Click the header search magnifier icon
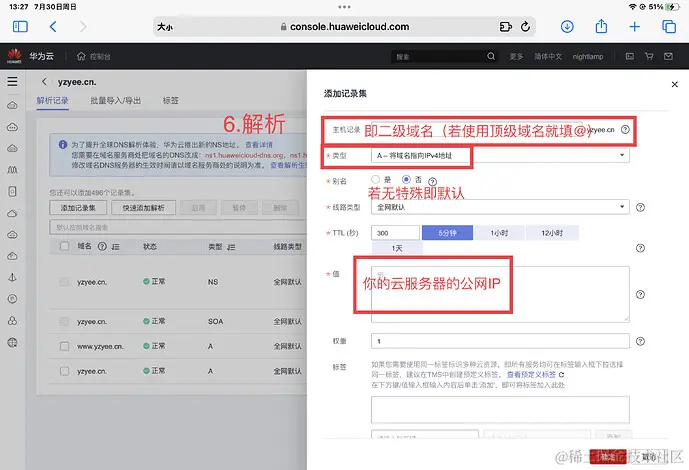 491,56
